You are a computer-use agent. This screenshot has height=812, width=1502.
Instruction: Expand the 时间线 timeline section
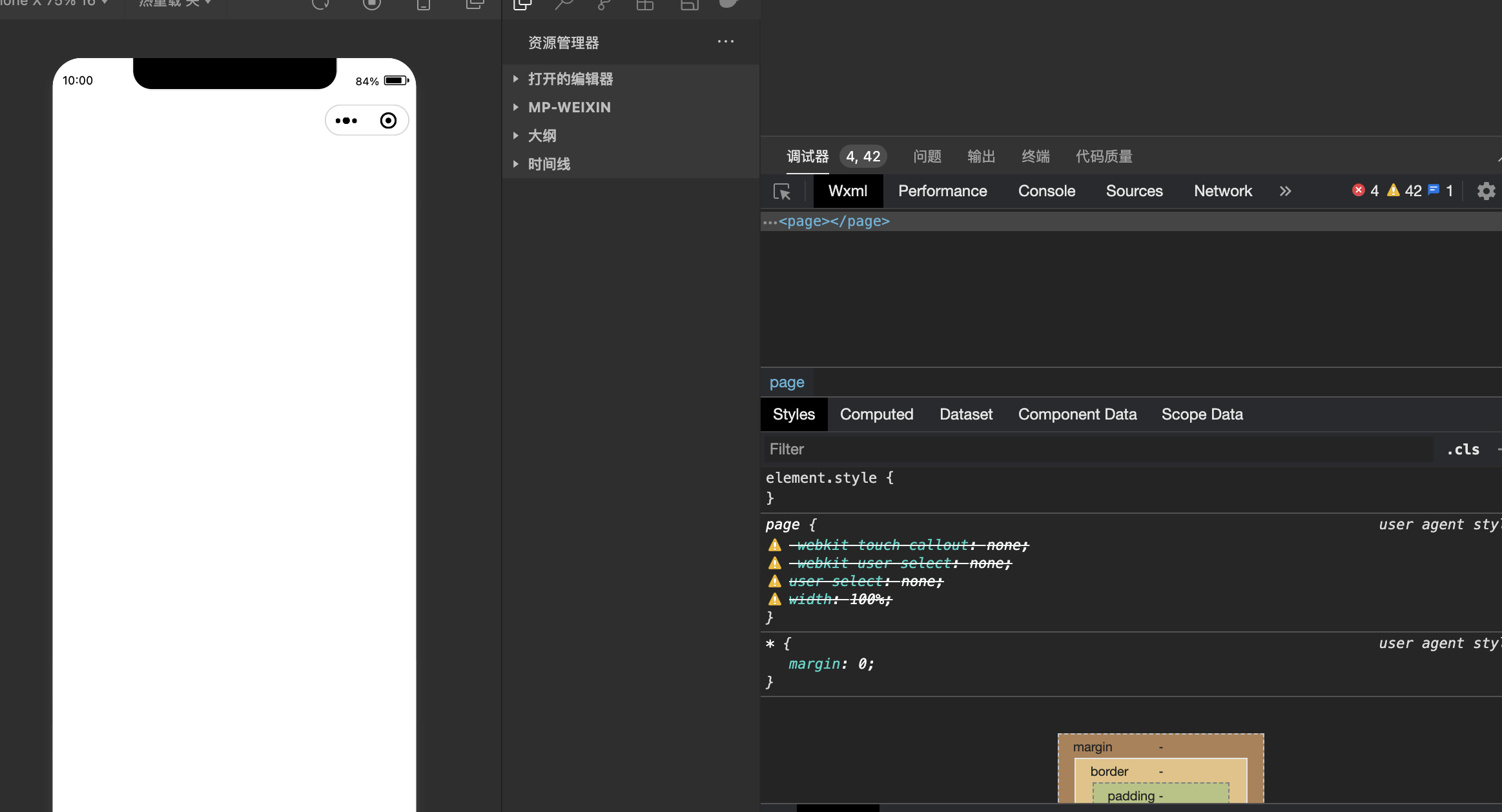[x=630, y=164]
